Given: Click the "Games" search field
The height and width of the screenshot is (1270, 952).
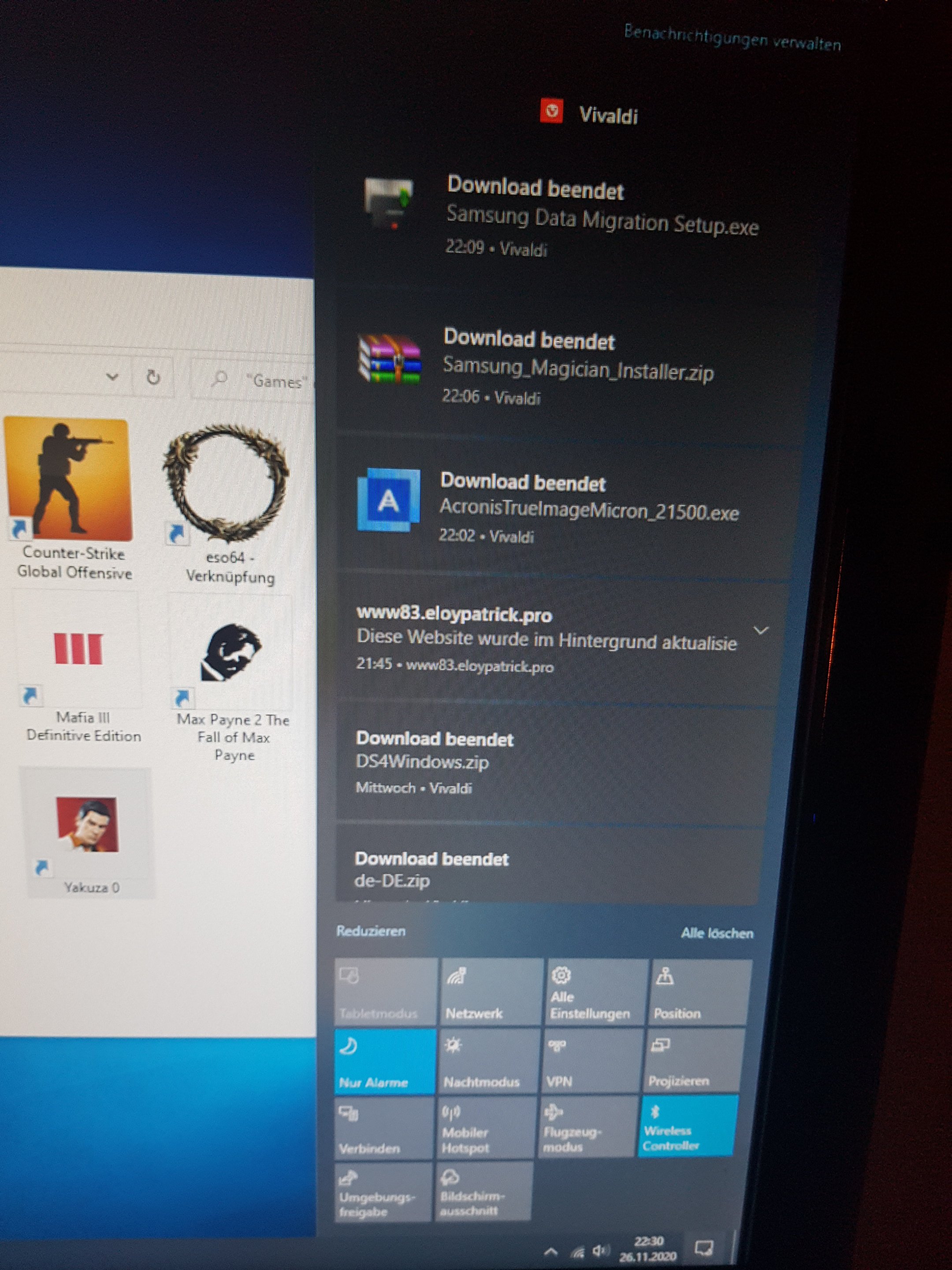Looking at the screenshot, I should (x=270, y=381).
